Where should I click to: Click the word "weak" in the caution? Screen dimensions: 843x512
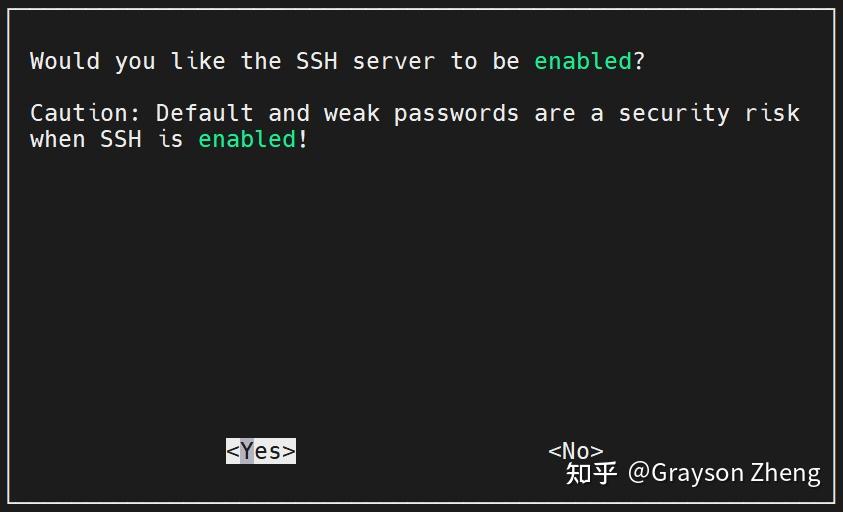(351, 113)
